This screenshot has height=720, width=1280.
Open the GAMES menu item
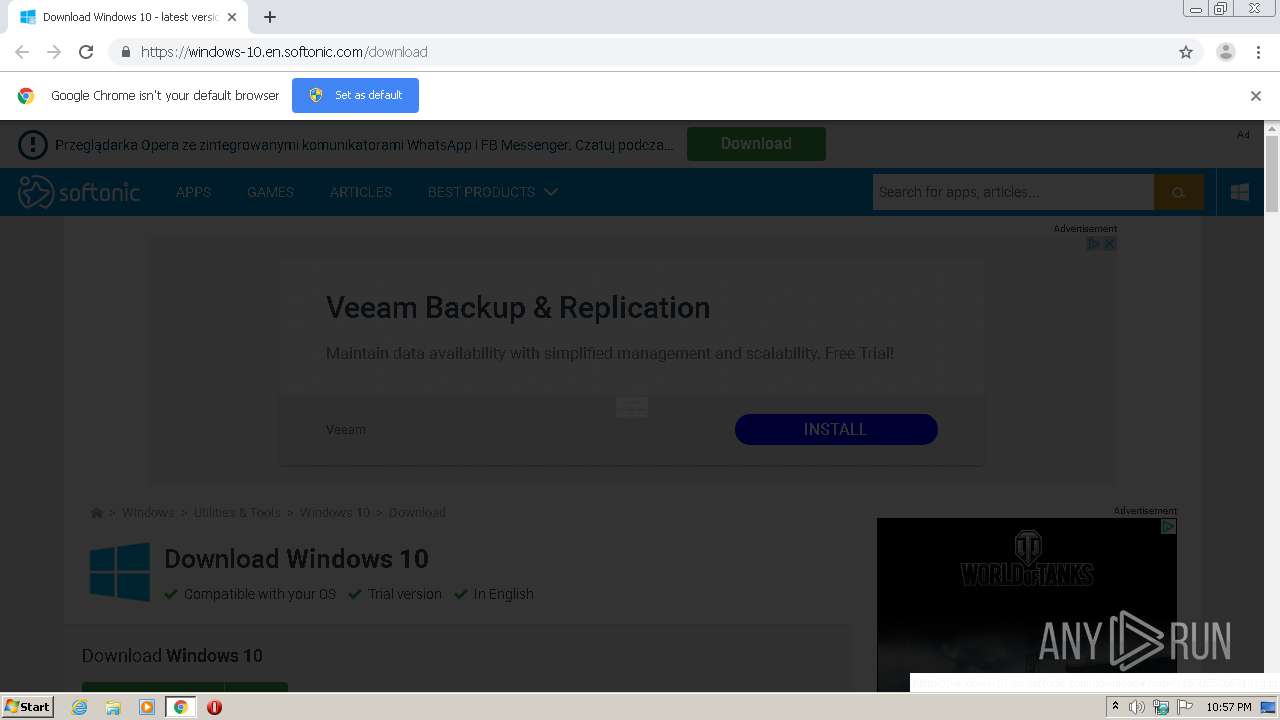click(270, 192)
